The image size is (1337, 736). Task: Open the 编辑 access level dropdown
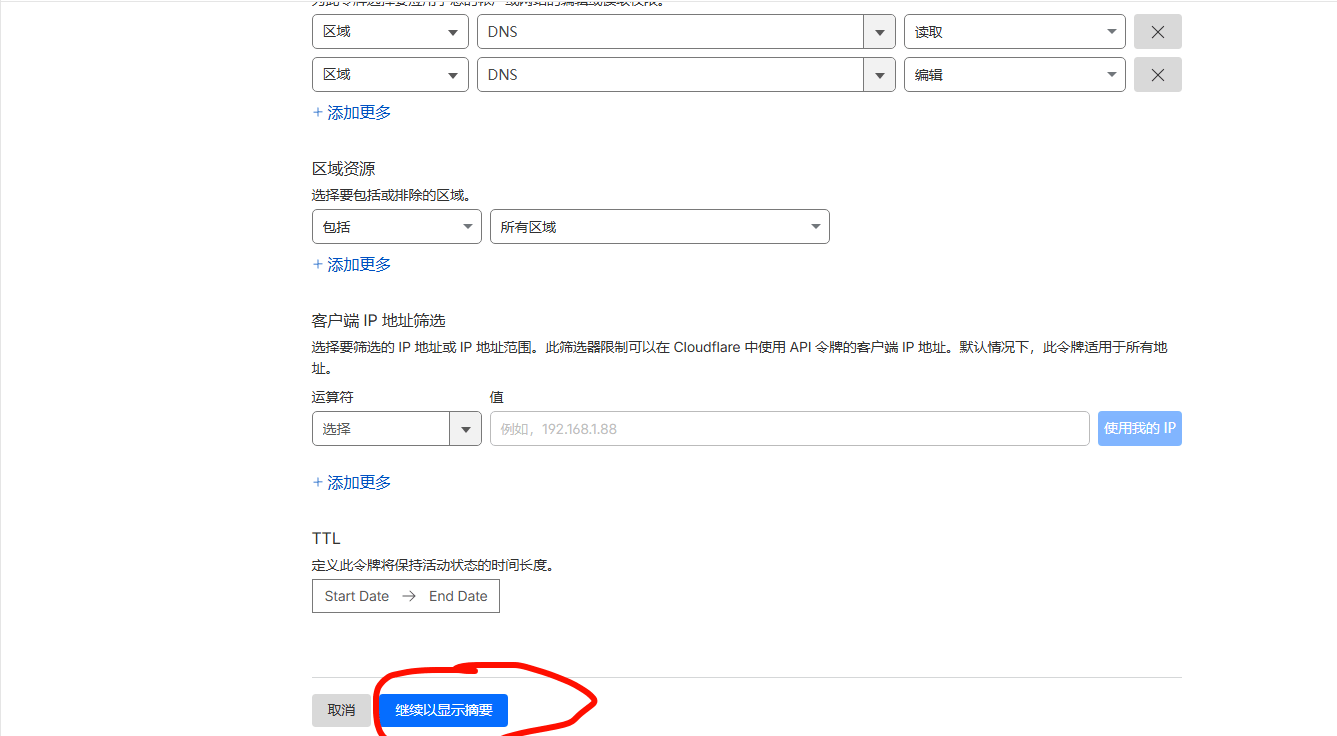point(1014,74)
